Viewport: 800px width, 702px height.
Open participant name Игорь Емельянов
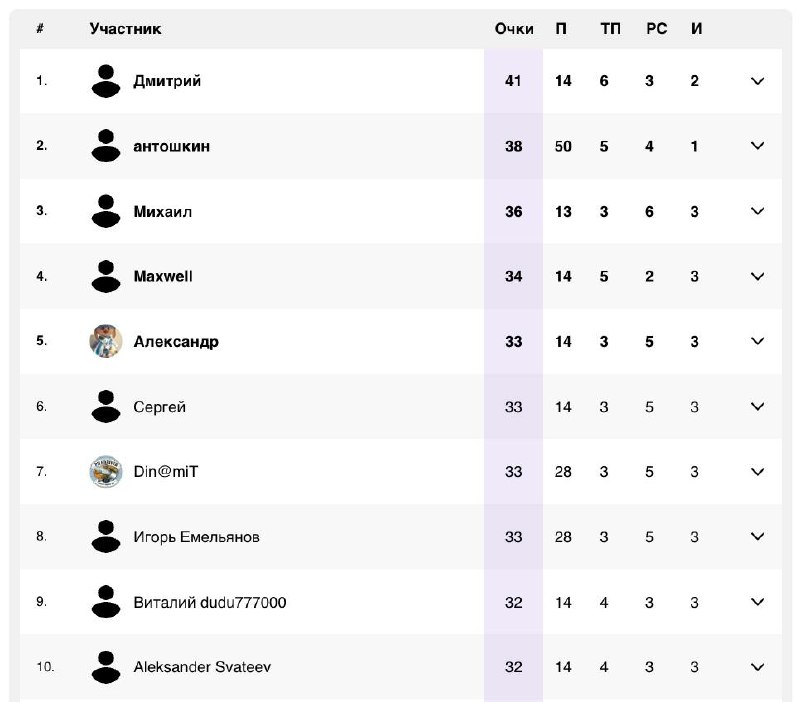tap(196, 537)
